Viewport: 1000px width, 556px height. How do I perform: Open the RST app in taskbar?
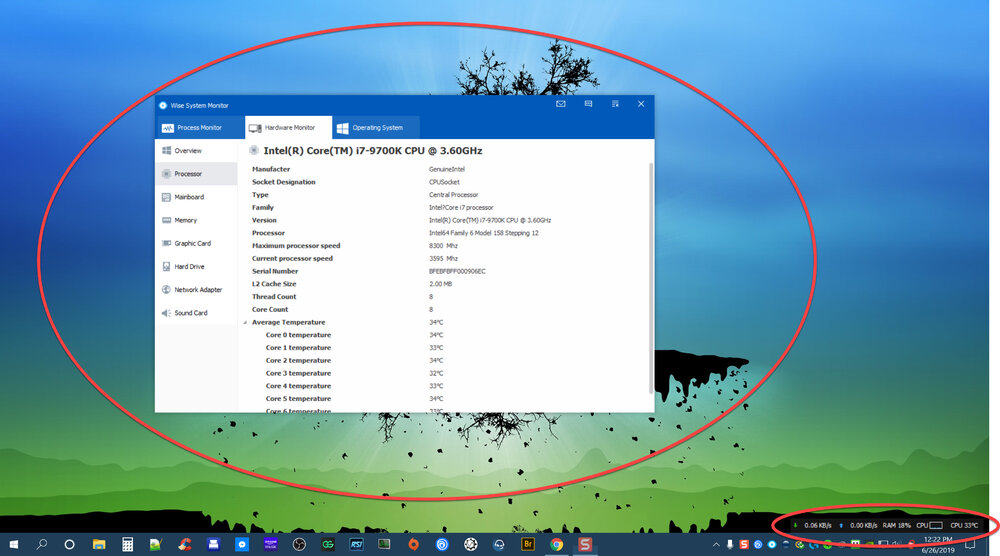[356, 545]
